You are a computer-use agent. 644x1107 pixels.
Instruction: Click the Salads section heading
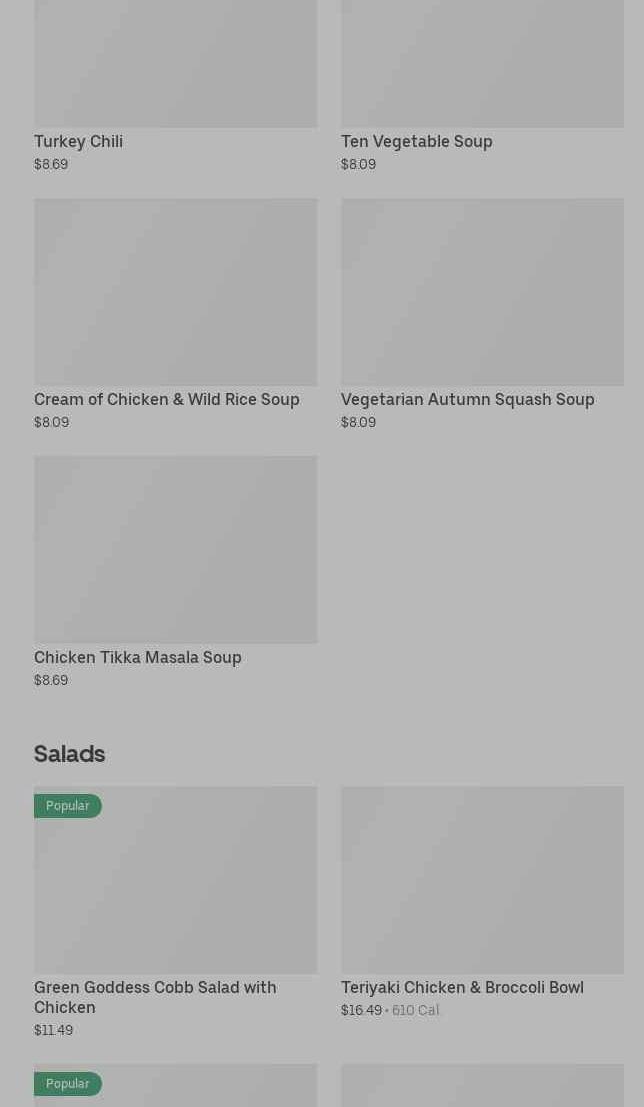pos(69,753)
